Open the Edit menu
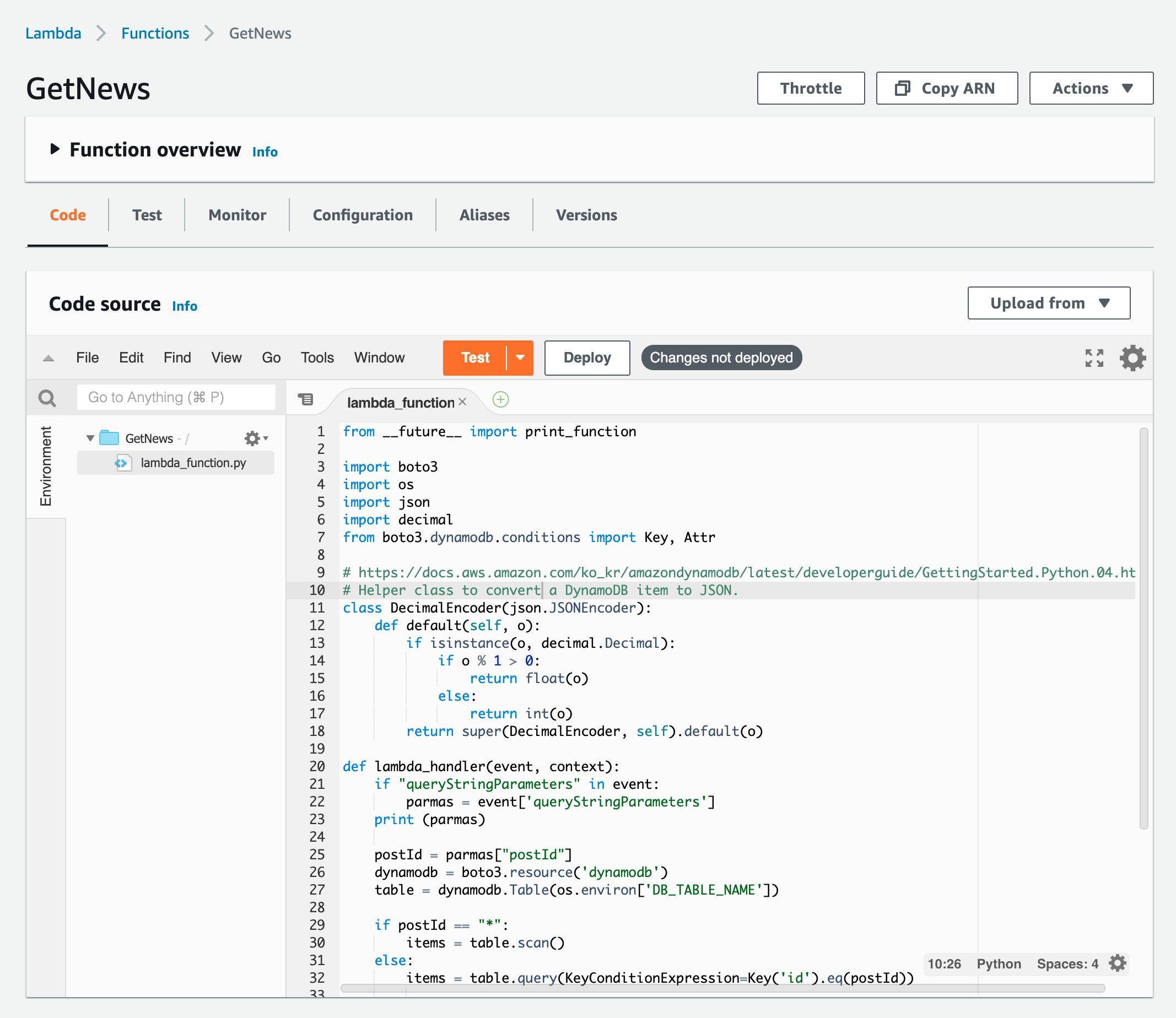This screenshot has width=1176, height=1018. point(131,358)
